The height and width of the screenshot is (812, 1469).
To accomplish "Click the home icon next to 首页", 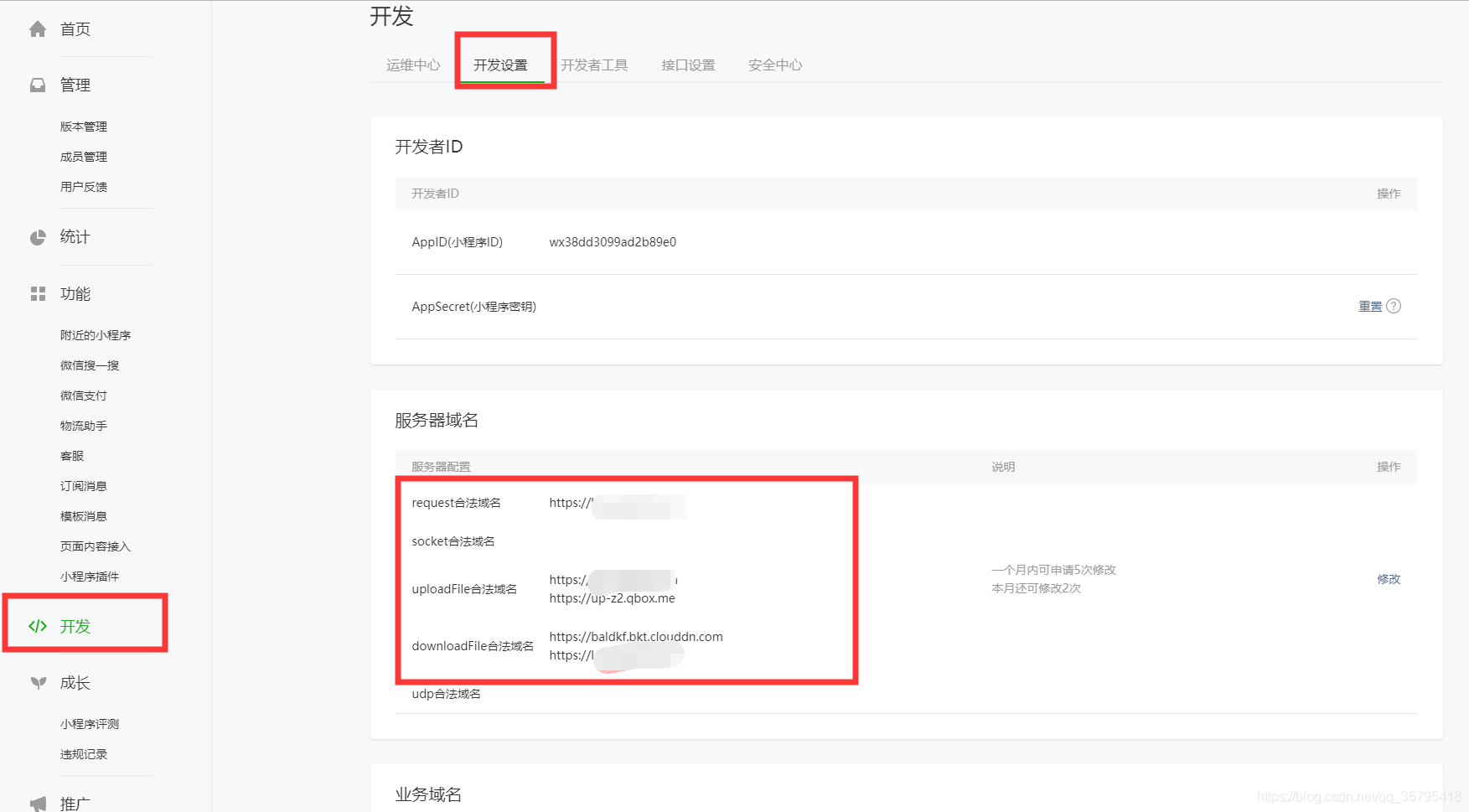I will (x=38, y=29).
